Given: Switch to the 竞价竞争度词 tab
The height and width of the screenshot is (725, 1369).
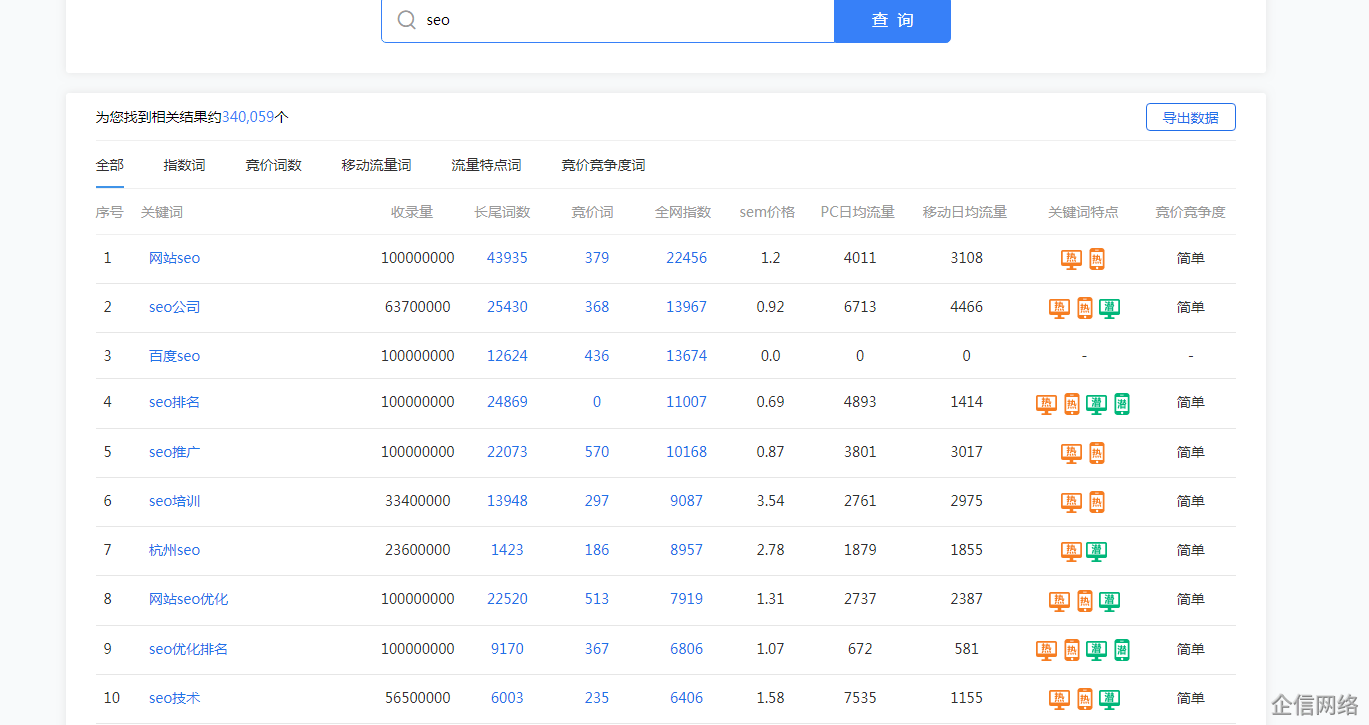Looking at the screenshot, I should click(x=603, y=165).
